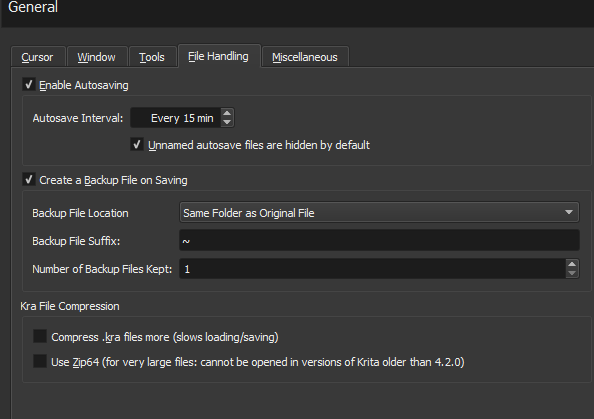
Task: Disable Create a Backup File on Saving
Action: click(29, 179)
